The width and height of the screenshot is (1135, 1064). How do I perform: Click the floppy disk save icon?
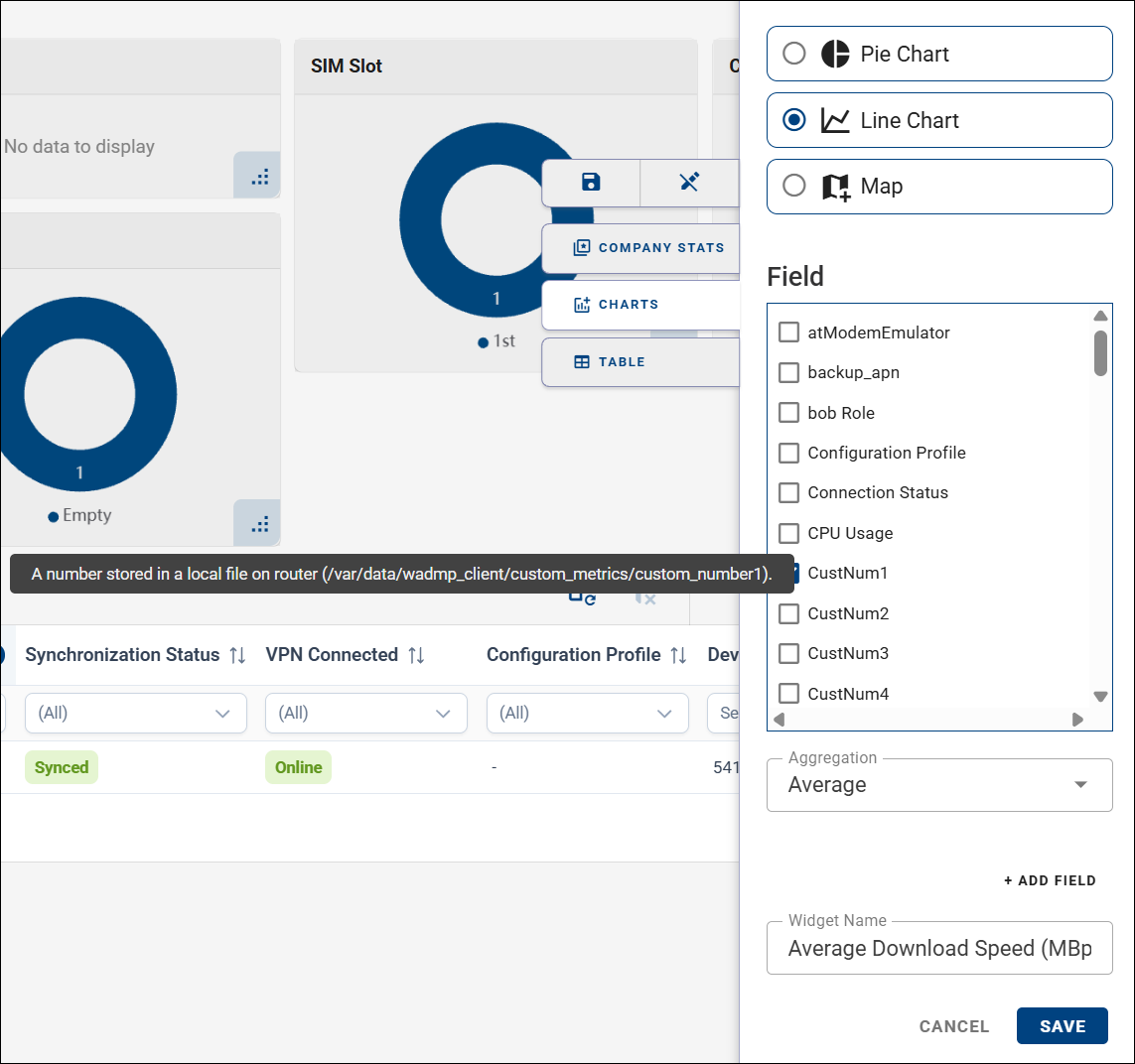(591, 182)
